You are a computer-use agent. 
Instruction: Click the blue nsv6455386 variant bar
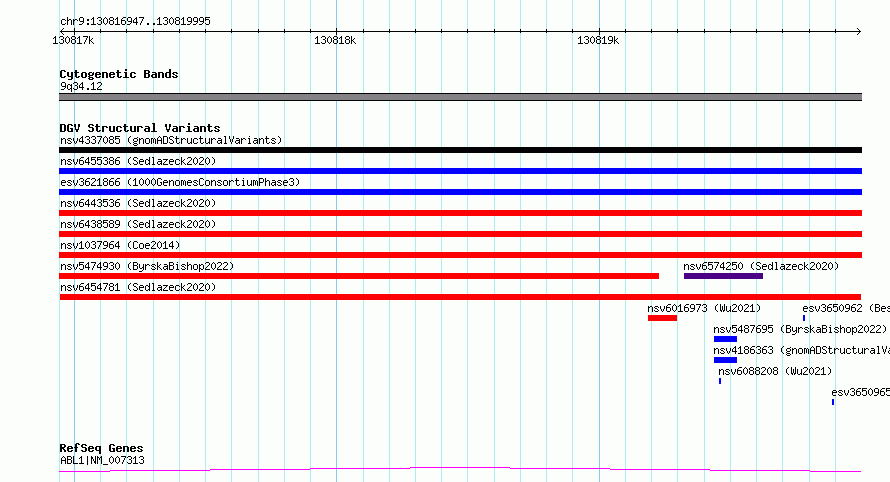point(460,171)
